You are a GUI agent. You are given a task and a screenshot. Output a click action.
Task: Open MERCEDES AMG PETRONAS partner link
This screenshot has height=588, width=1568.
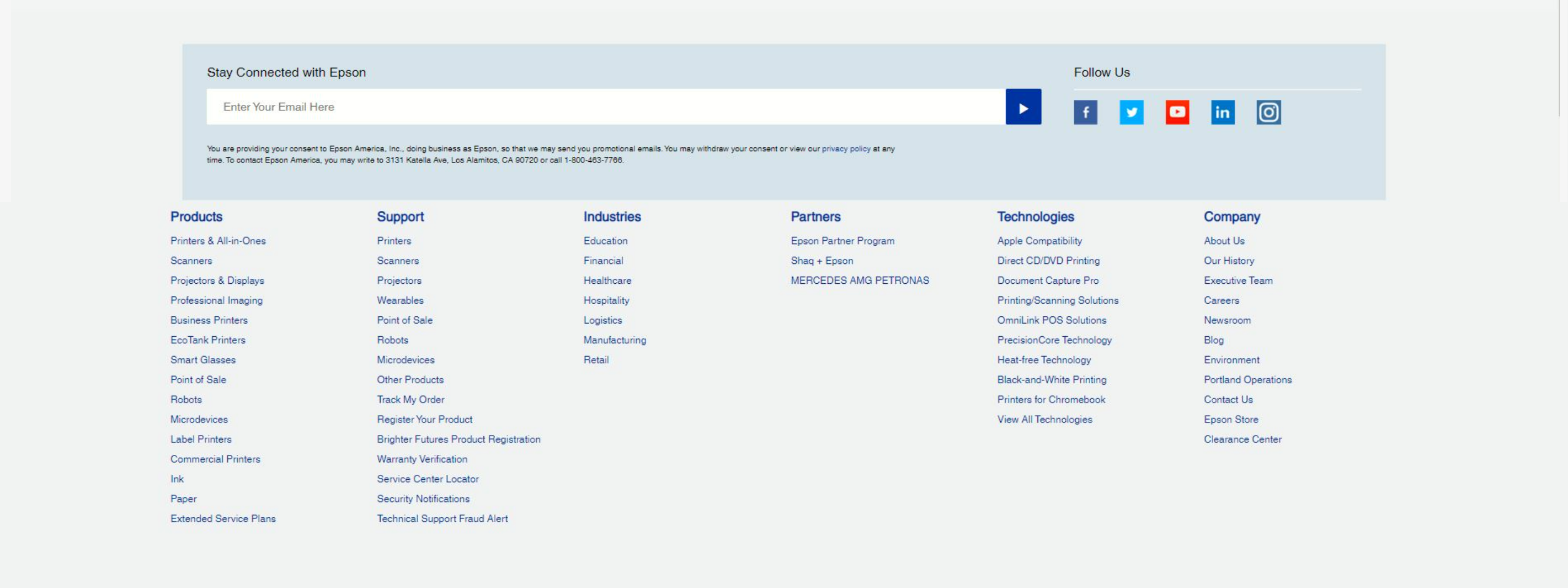pyautogui.click(x=860, y=280)
